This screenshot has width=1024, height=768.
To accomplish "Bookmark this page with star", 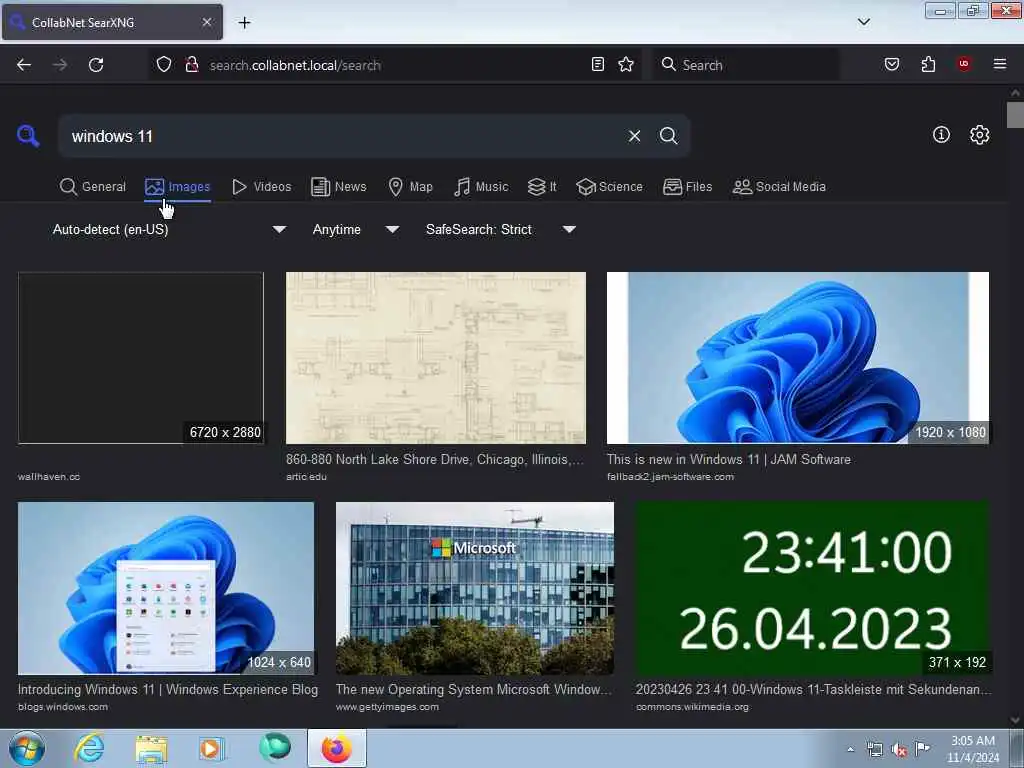I will [x=626, y=64].
